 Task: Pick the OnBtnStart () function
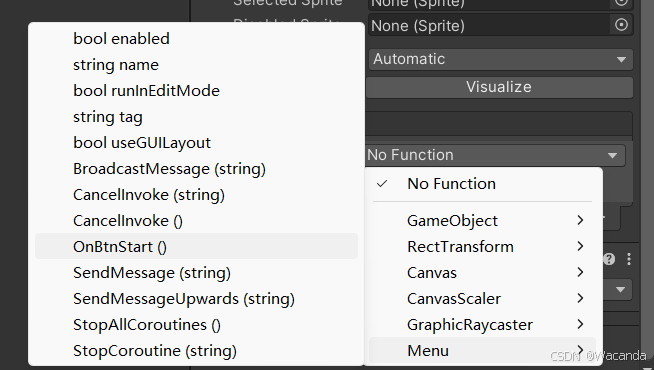(x=196, y=247)
